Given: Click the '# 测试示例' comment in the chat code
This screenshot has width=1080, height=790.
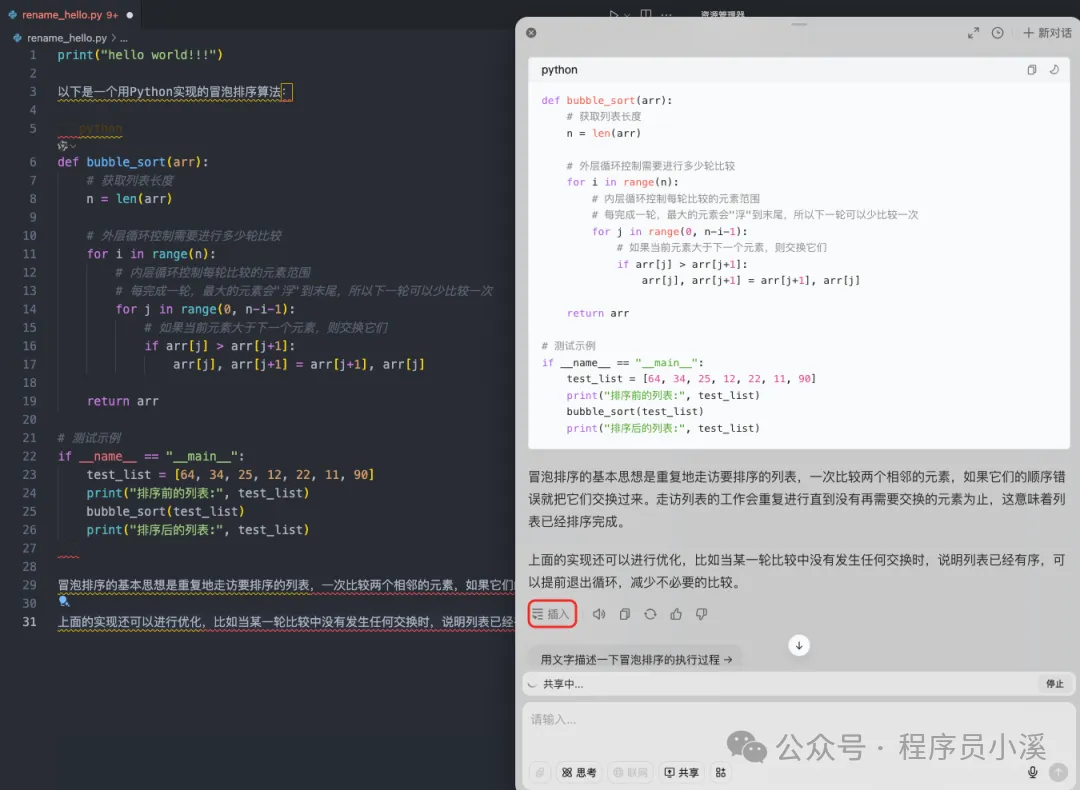Looking at the screenshot, I should 568,346.
